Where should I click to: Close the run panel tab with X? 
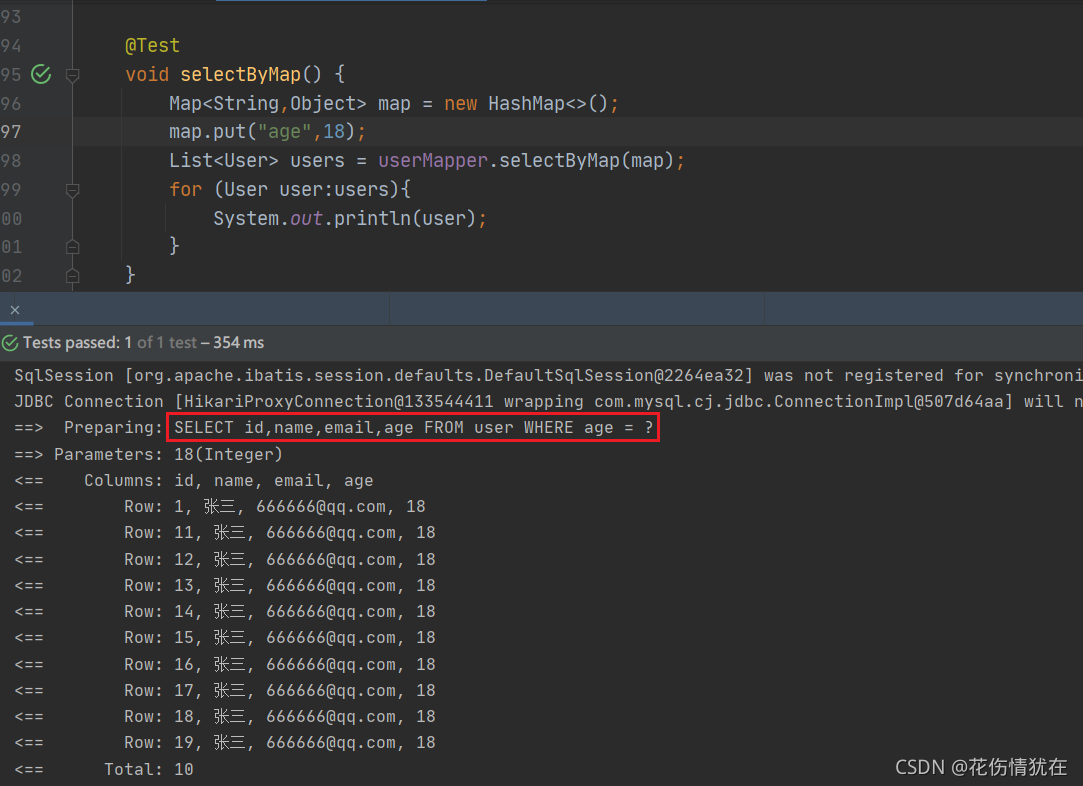(x=15, y=309)
